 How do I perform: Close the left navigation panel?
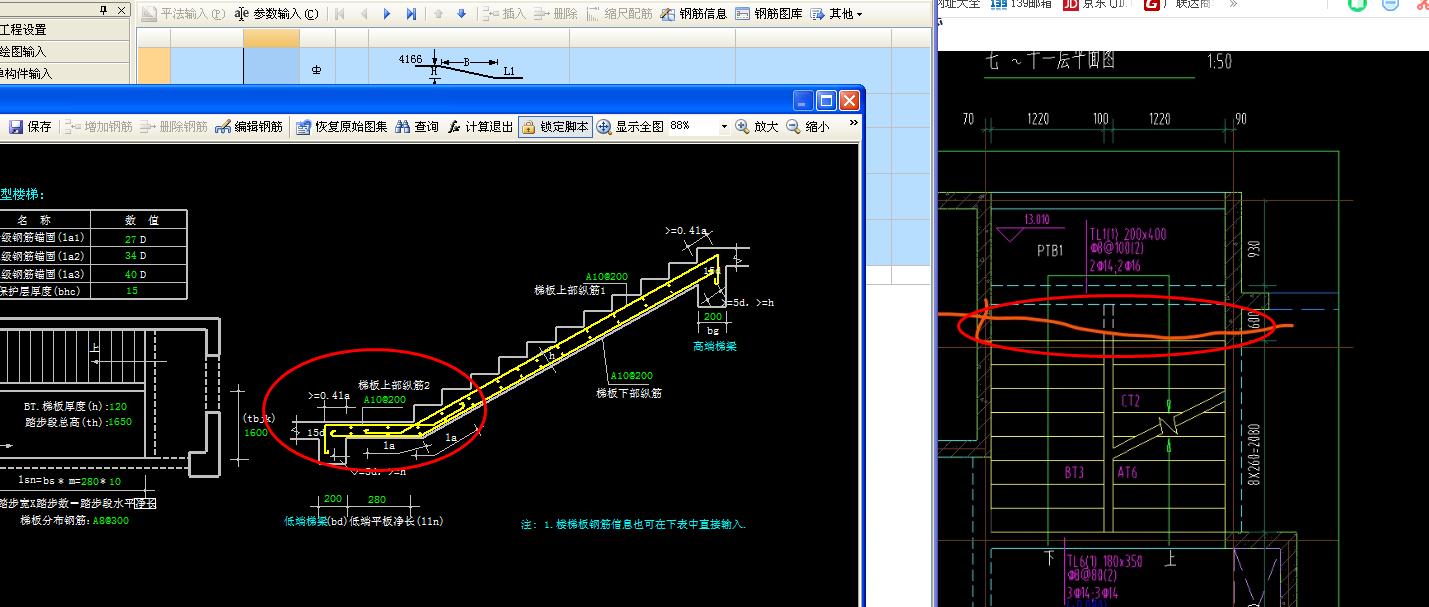tap(122, 10)
